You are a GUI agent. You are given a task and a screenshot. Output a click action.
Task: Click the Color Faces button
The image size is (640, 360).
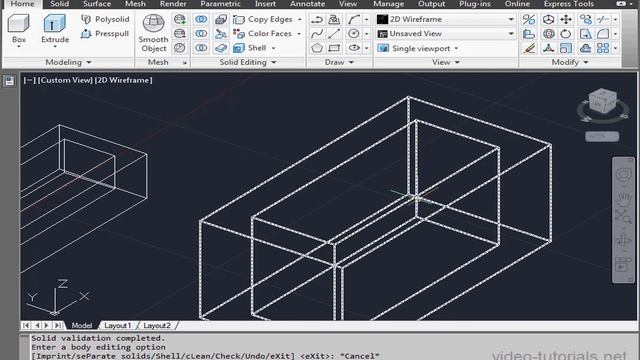[x=262, y=33]
